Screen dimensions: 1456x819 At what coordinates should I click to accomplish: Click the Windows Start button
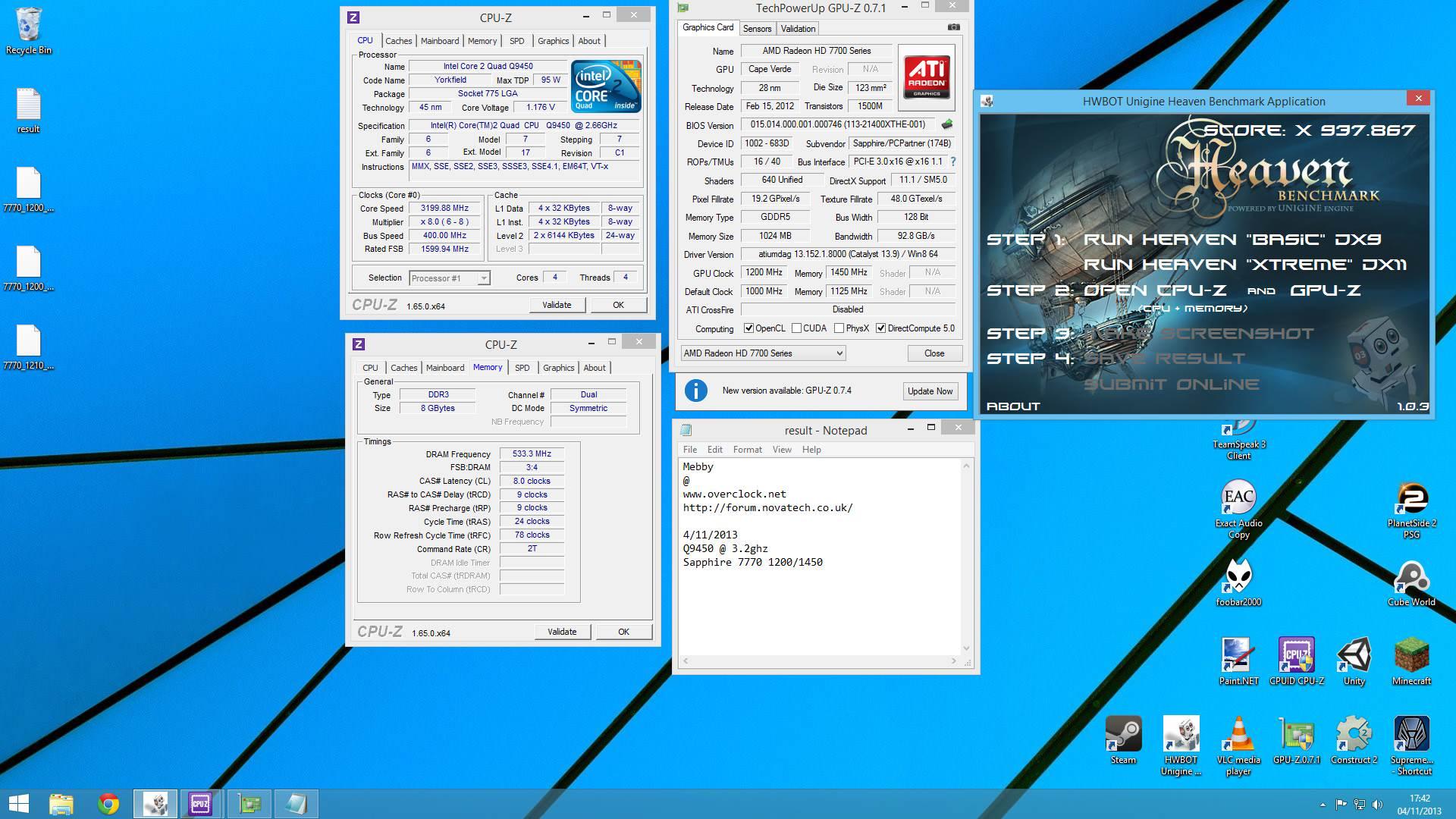18,804
